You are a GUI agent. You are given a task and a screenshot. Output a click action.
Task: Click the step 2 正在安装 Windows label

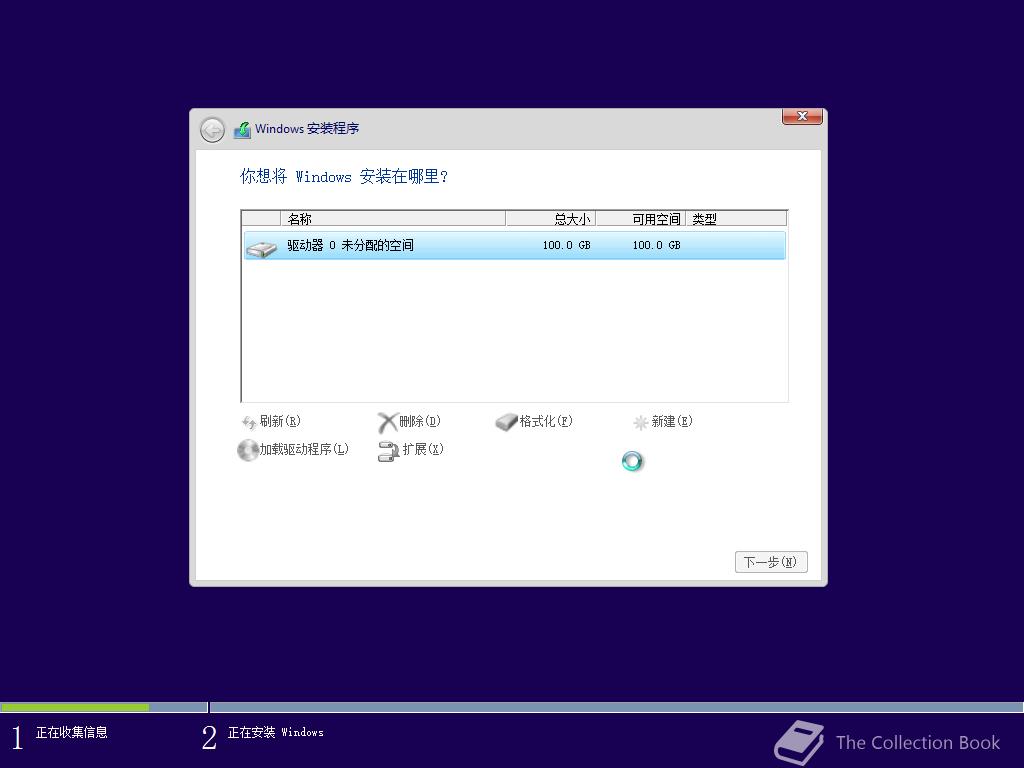[x=276, y=733]
